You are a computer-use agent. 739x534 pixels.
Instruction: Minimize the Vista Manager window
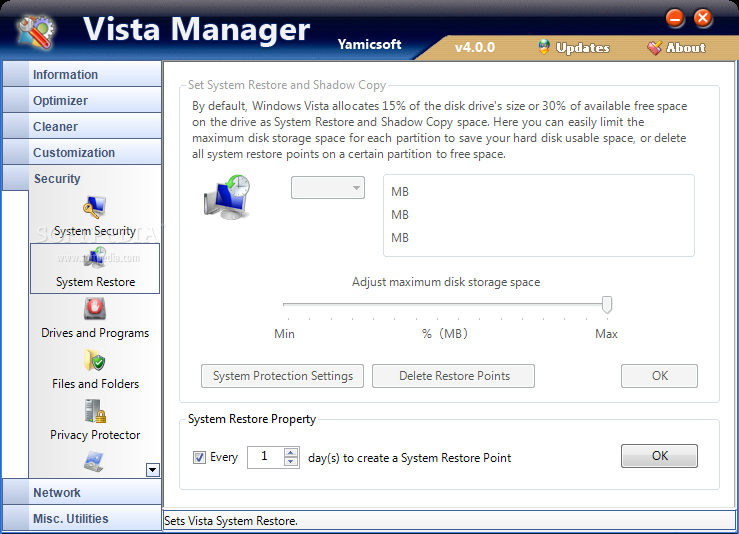(x=674, y=18)
